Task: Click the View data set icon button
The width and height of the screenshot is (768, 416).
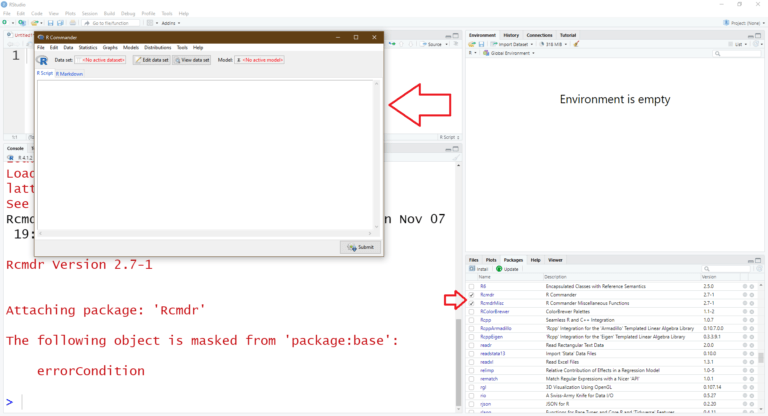Action: coord(192,60)
